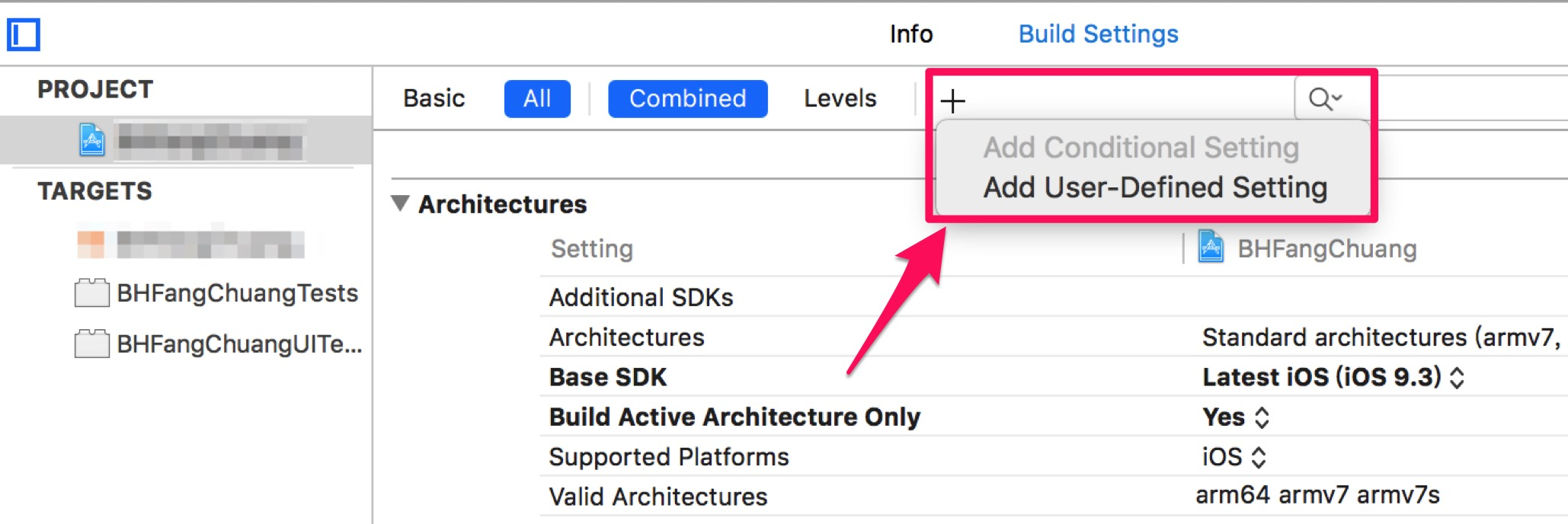Switch filter to Basic settings
This screenshot has width=1568, height=524.
pyautogui.click(x=434, y=98)
